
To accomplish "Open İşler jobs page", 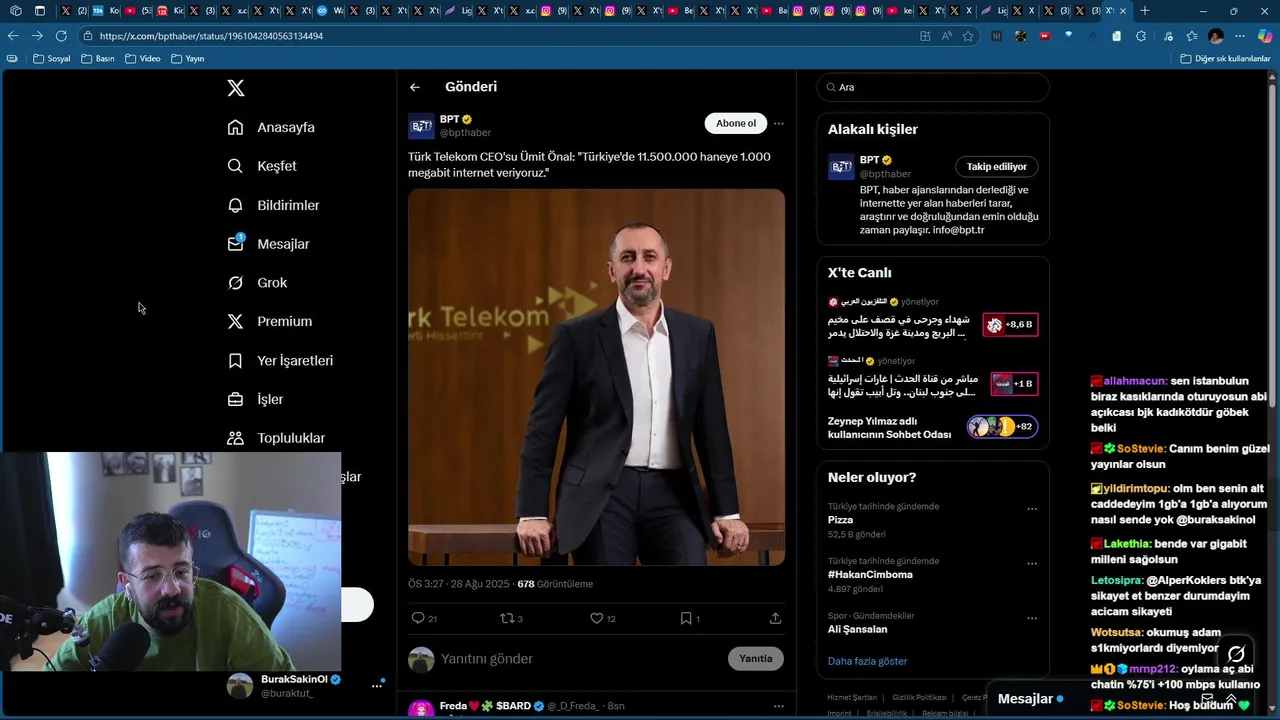I will (x=255, y=399).
